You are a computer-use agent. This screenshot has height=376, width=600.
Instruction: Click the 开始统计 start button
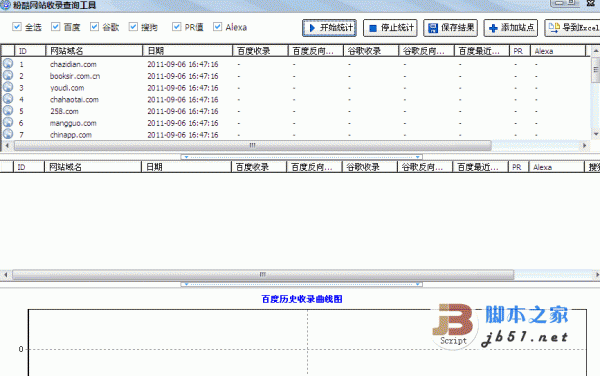[329, 28]
